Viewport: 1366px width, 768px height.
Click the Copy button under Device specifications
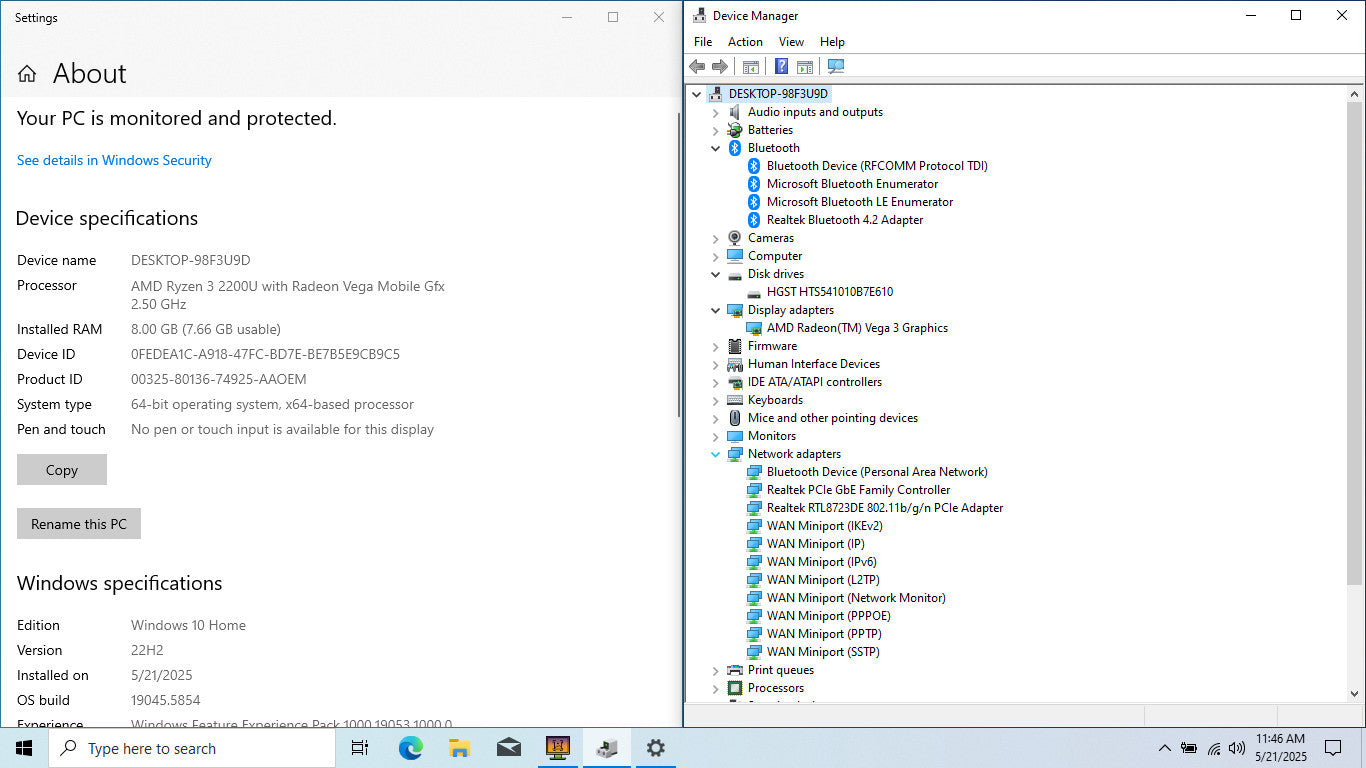(62, 470)
